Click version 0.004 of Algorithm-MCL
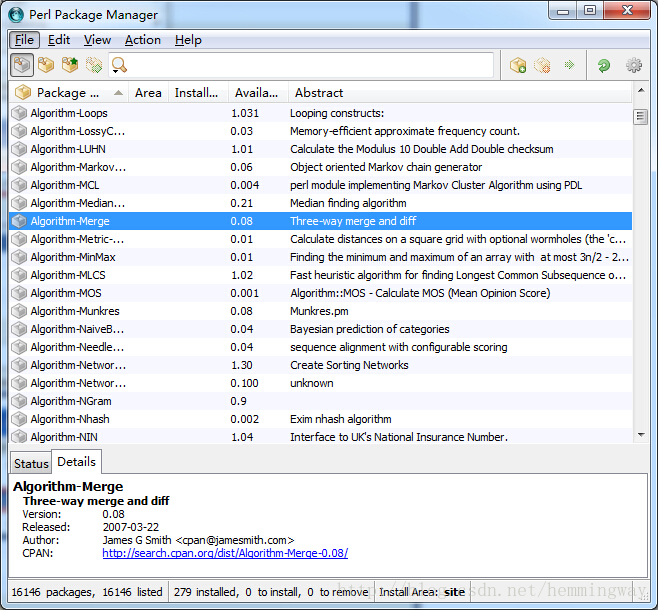 [x=245, y=185]
